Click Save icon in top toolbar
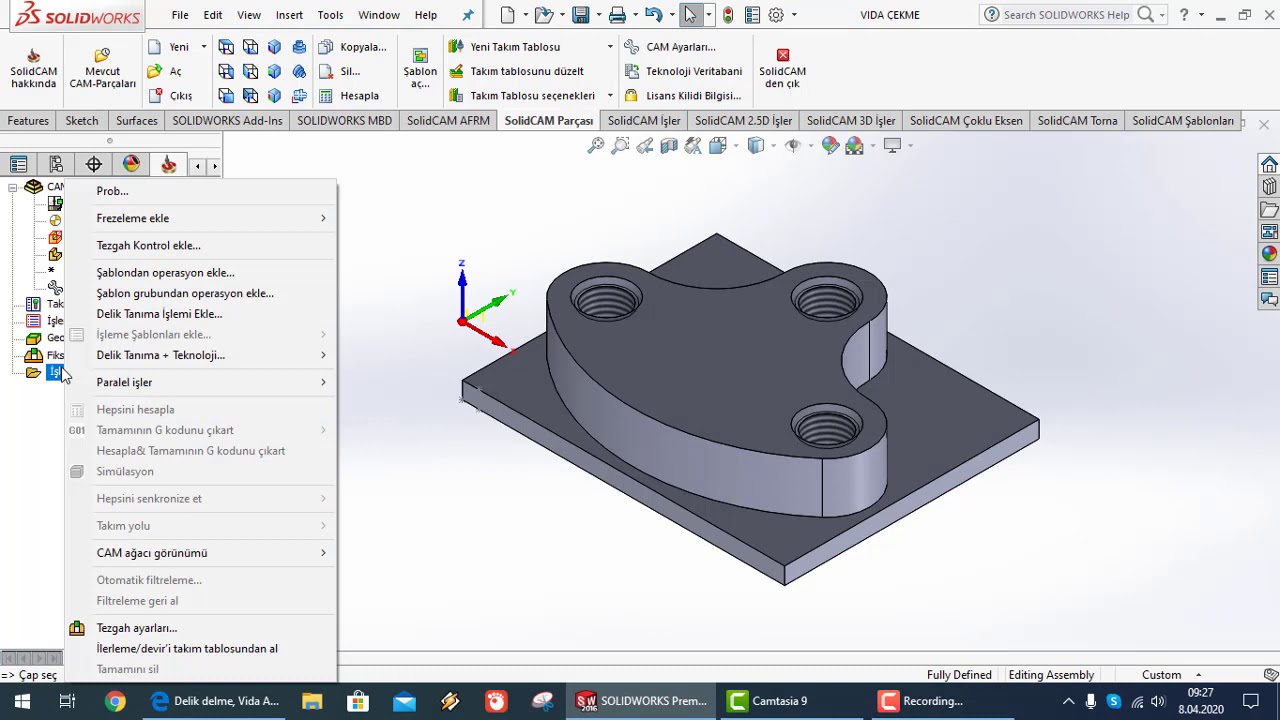The image size is (1280, 720). pos(580,15)
